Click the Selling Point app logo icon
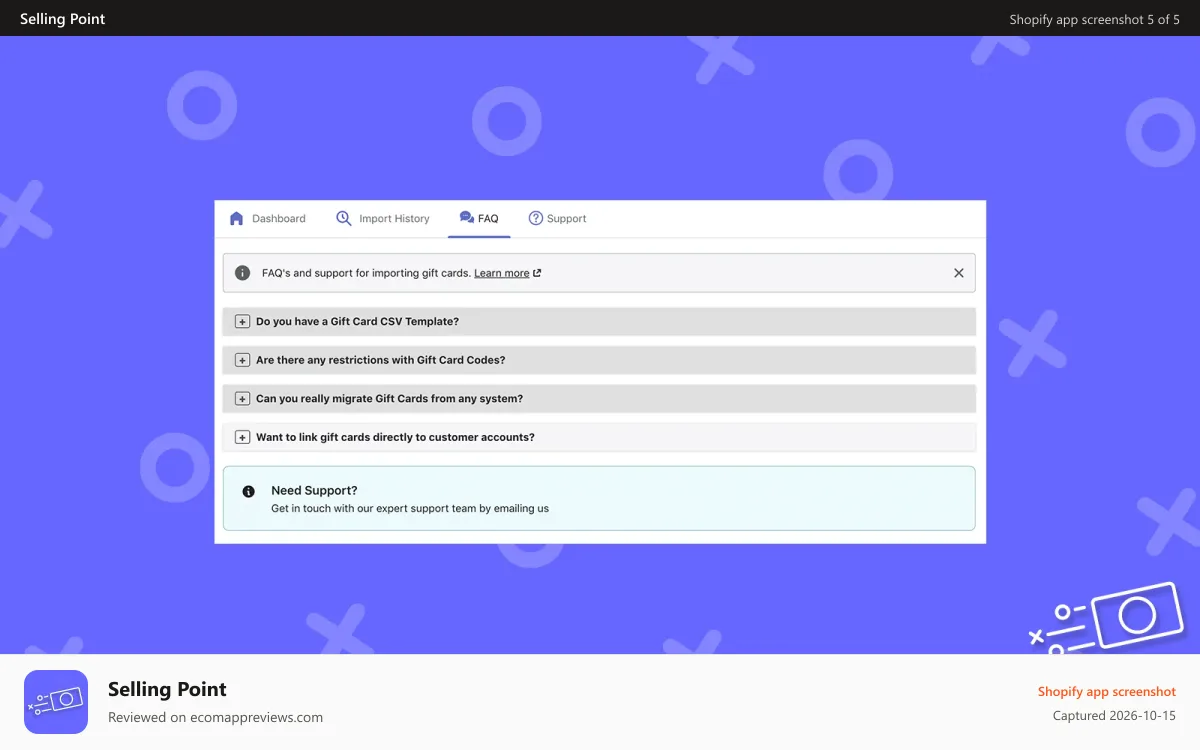The height and width of the screenshot is (750, 1200). pos(56,702)
